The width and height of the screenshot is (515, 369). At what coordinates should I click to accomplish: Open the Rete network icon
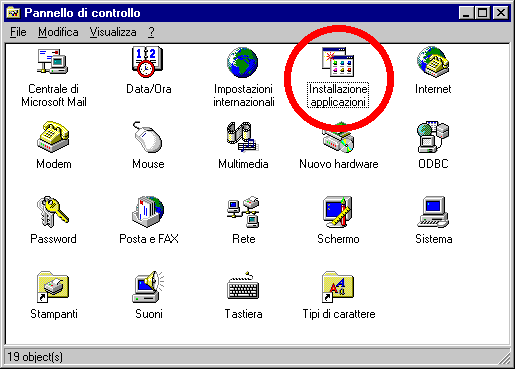click(243, 212)
